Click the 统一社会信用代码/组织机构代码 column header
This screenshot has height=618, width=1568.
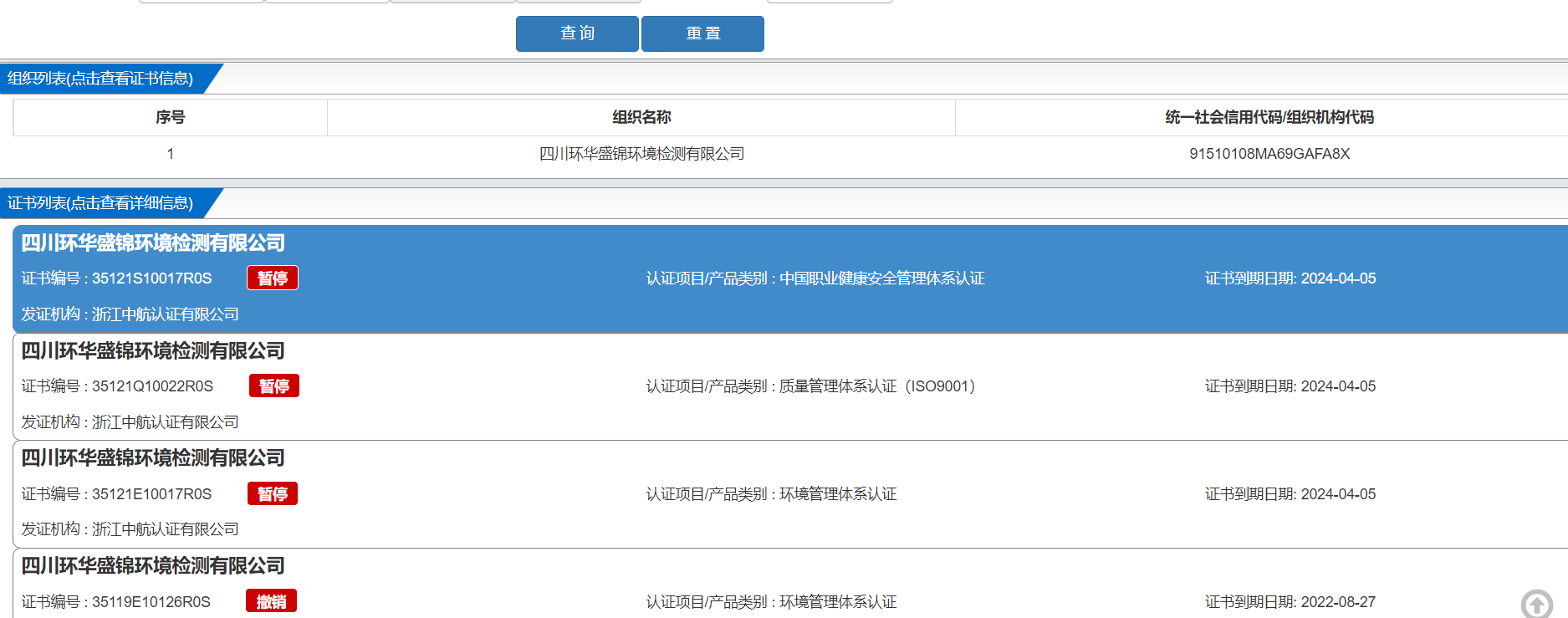pyautogui.click(x=1269, y=117)
